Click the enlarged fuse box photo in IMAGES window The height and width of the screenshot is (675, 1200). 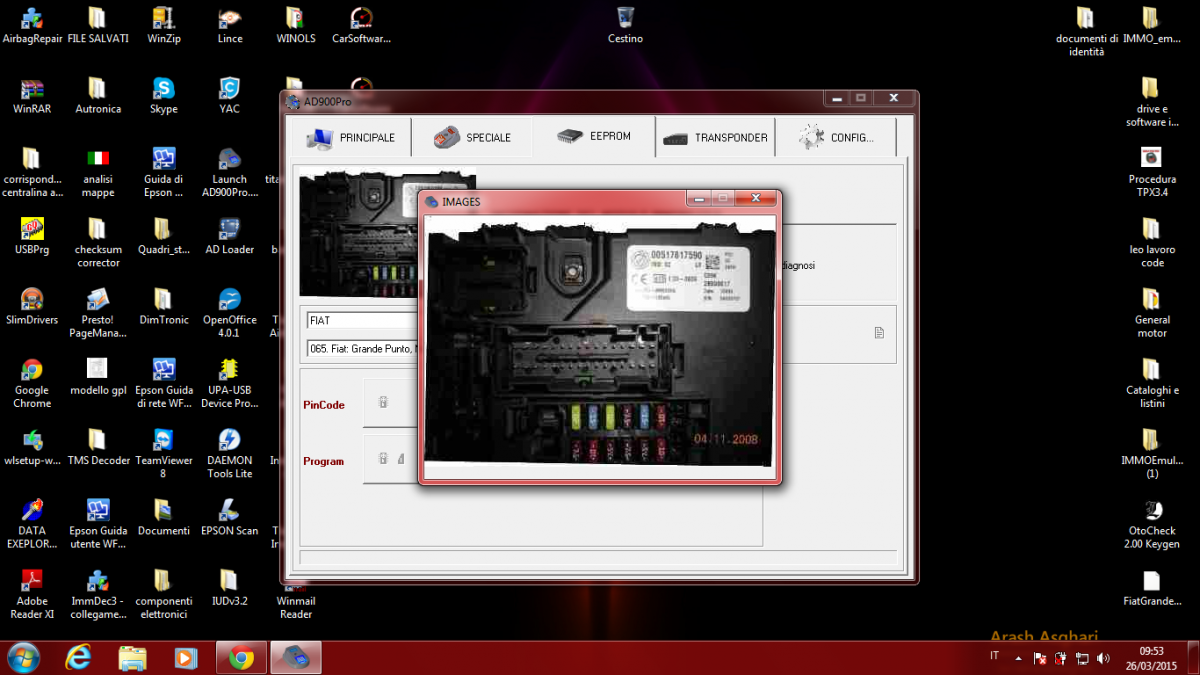tap(599, 346)
